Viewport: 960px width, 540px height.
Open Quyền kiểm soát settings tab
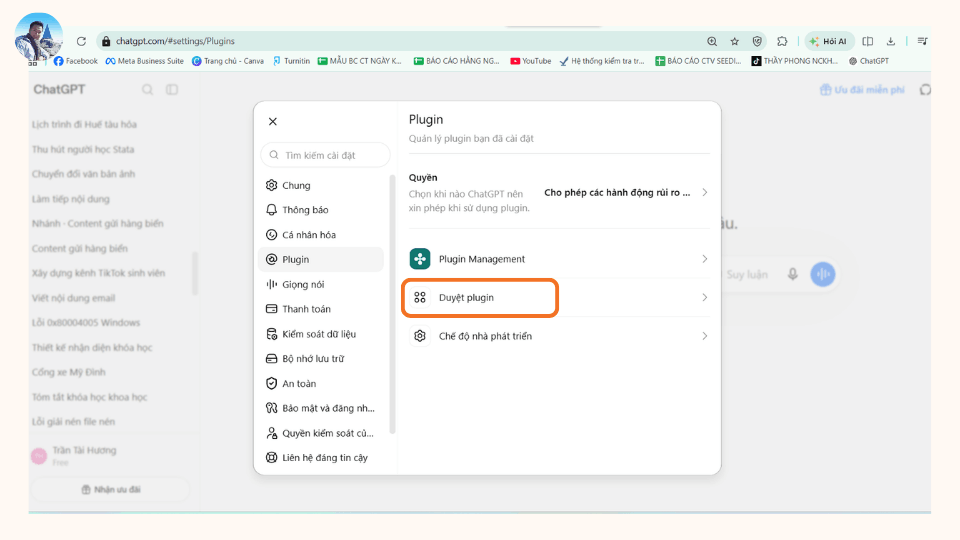click(321, 433)
